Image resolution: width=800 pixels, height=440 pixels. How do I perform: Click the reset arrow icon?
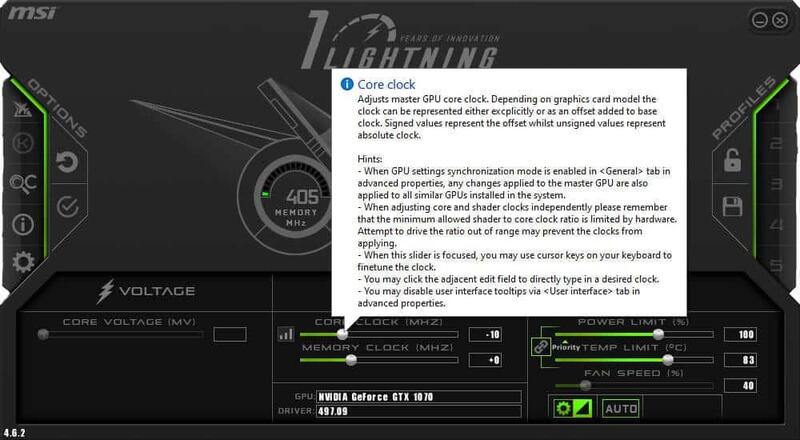point(67,162)
